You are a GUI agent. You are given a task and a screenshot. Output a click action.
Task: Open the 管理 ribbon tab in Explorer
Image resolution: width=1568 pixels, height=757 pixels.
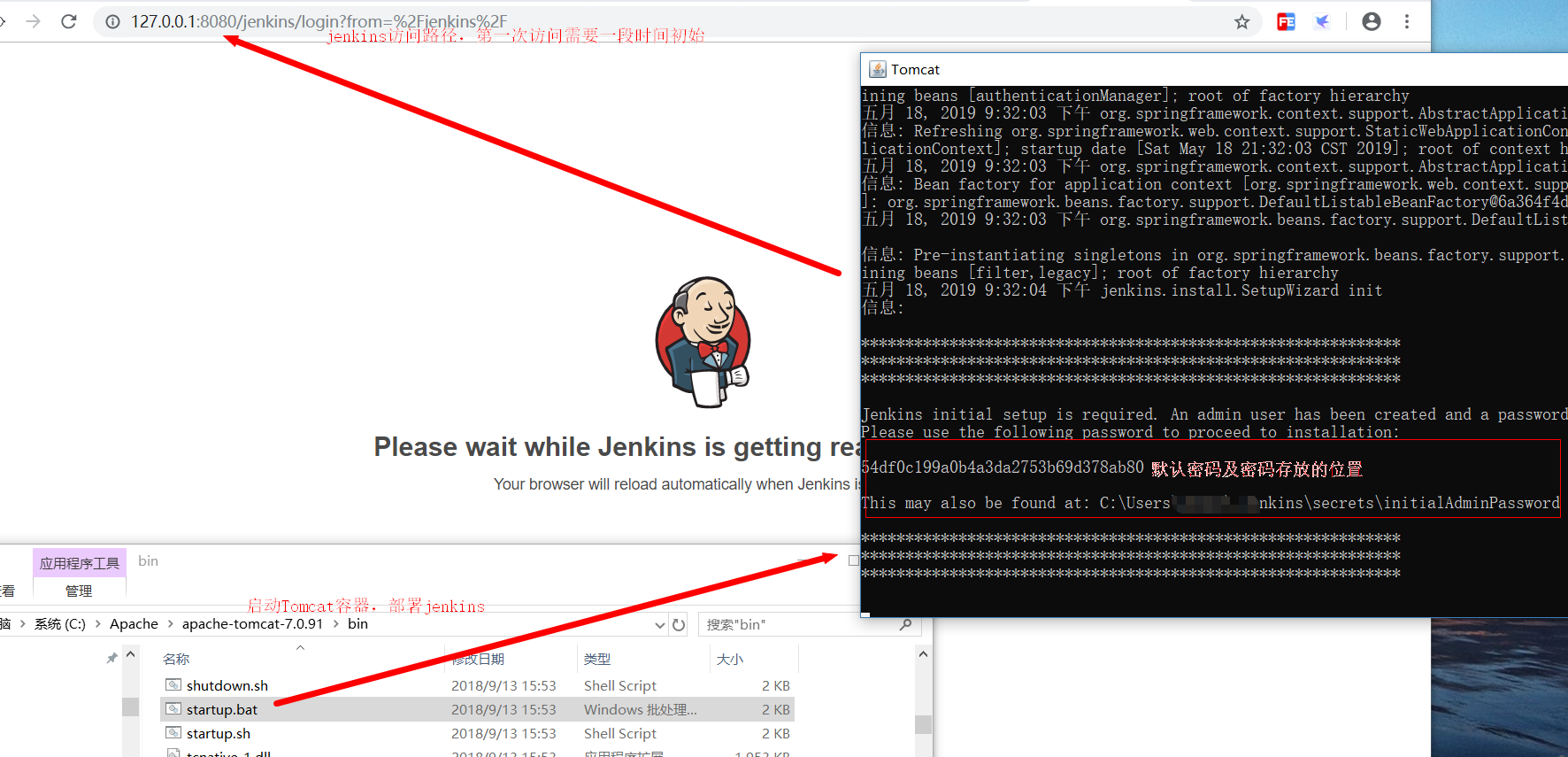79,591
